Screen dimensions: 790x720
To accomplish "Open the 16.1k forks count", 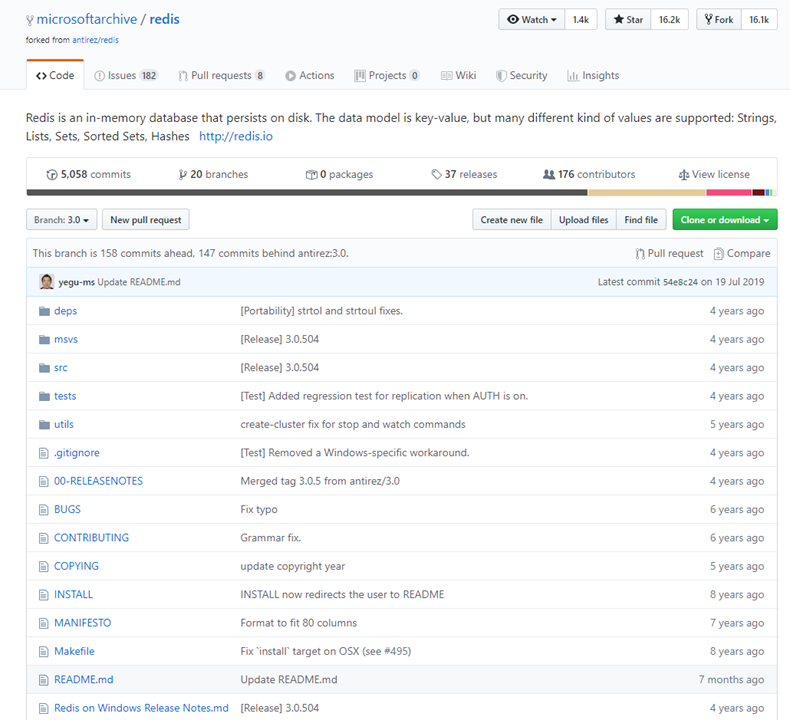I will [759, 20].
